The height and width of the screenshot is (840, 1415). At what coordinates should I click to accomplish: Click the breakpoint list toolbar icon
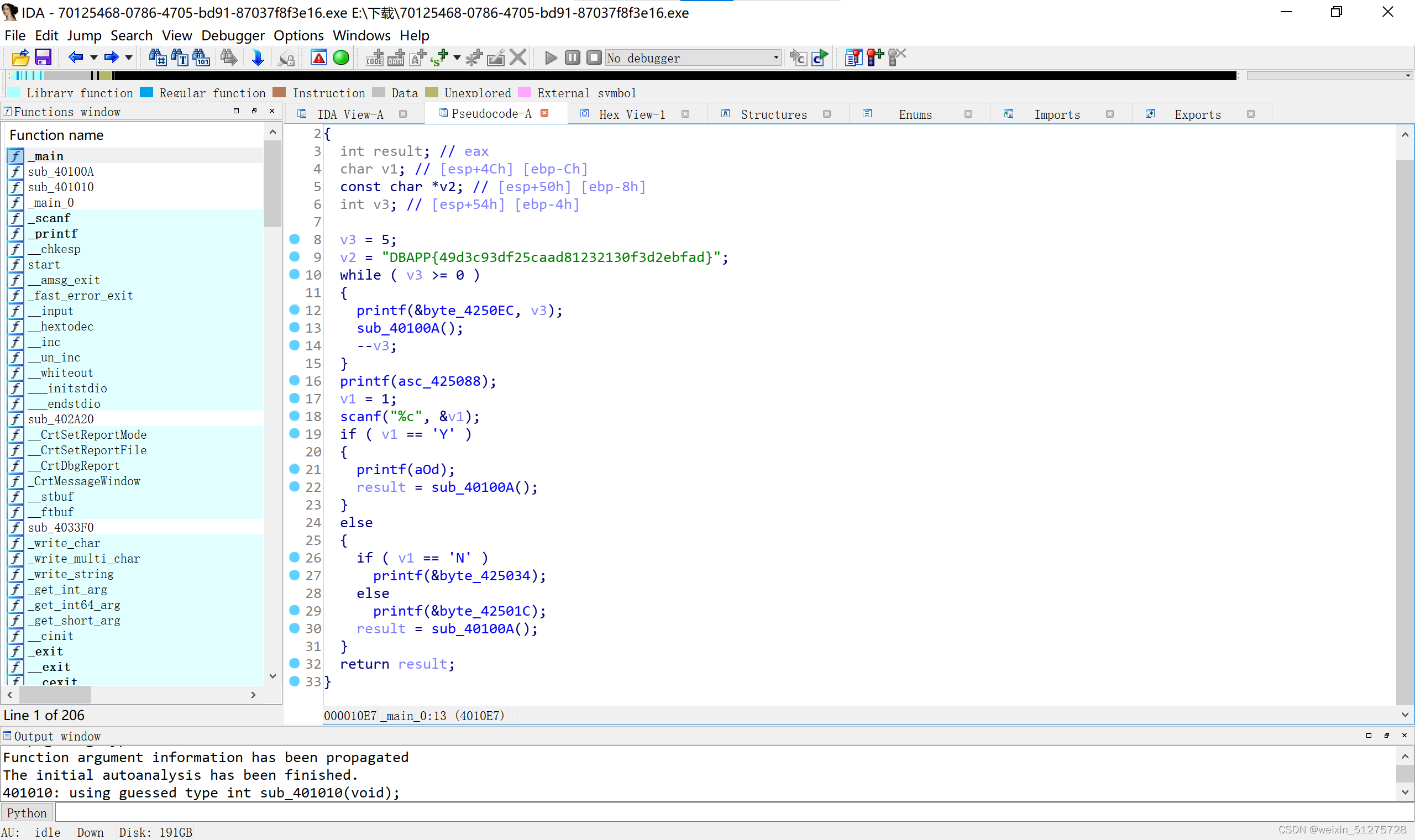[853, 57]
